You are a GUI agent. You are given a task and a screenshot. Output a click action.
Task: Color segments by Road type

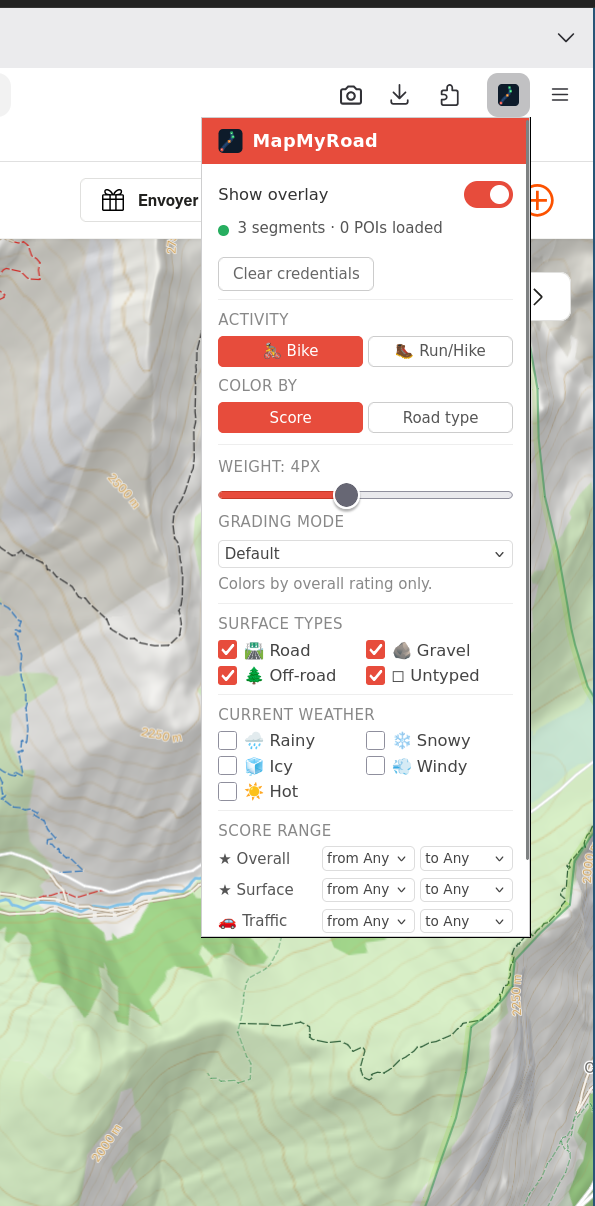tap(440, 418)
